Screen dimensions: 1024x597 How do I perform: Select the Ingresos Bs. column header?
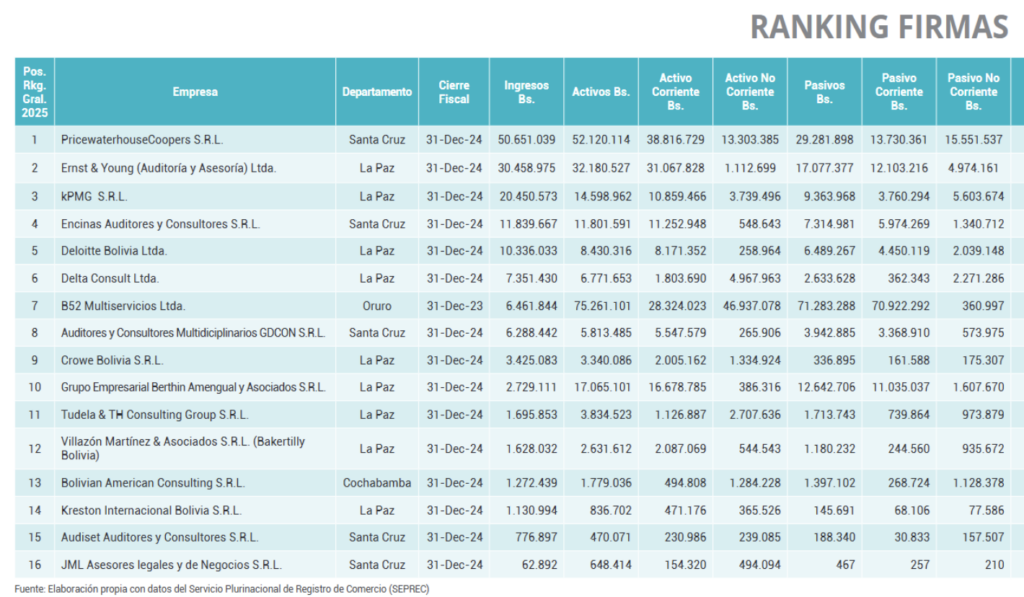(526, 92)
